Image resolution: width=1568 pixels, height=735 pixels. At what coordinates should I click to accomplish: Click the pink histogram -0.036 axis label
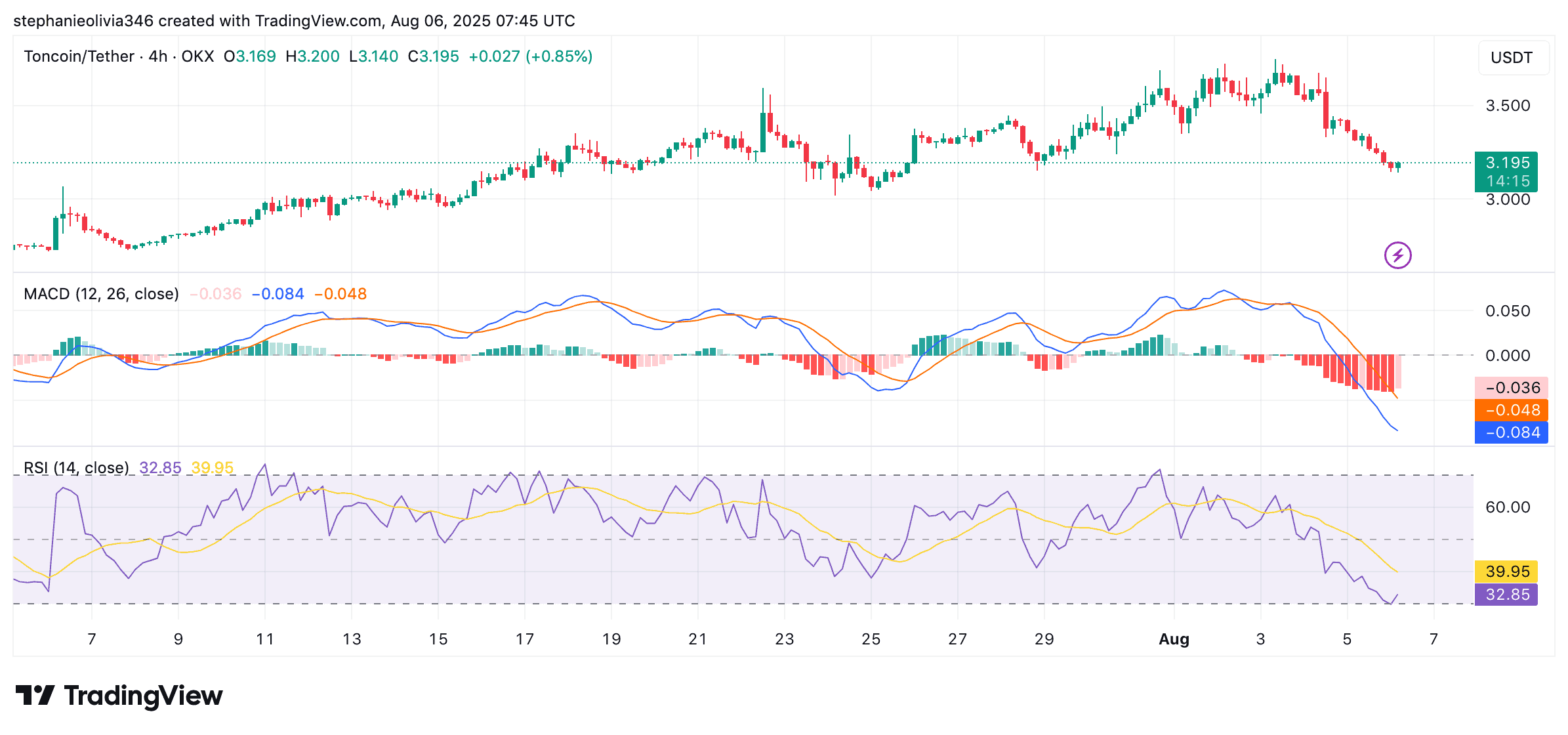(x=1512, y=388)
